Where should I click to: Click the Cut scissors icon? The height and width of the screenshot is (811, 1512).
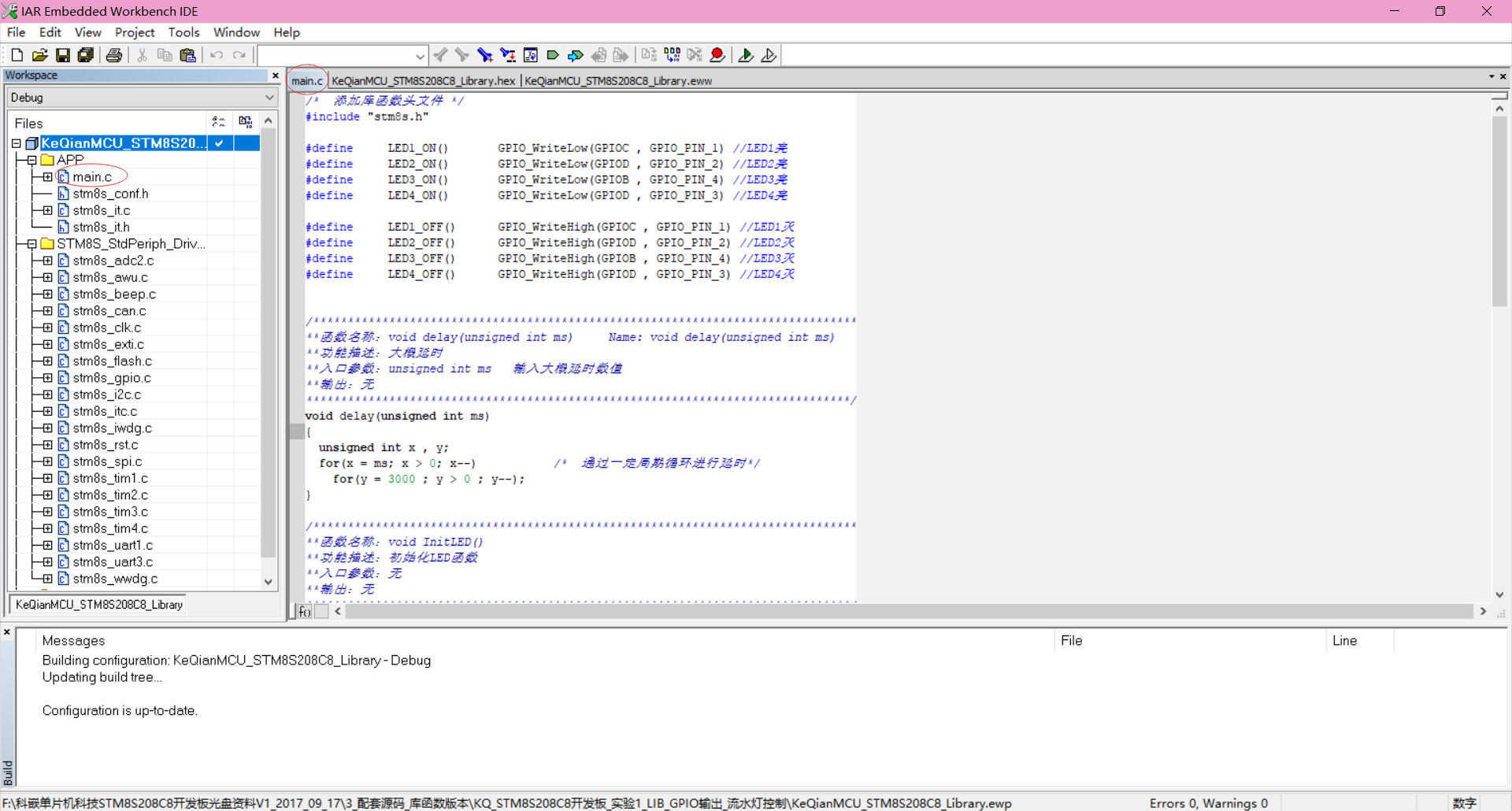pyautogui.click(x=143, y=55)
